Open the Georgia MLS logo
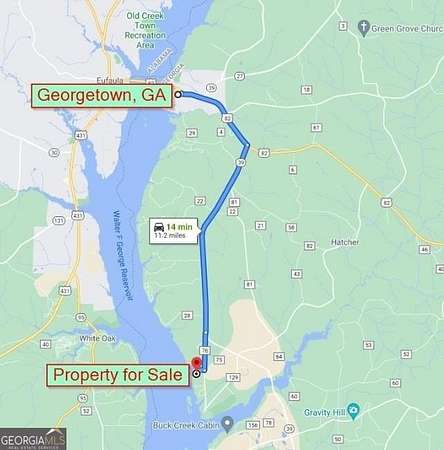The image size is (444, 450). (33, 439)
